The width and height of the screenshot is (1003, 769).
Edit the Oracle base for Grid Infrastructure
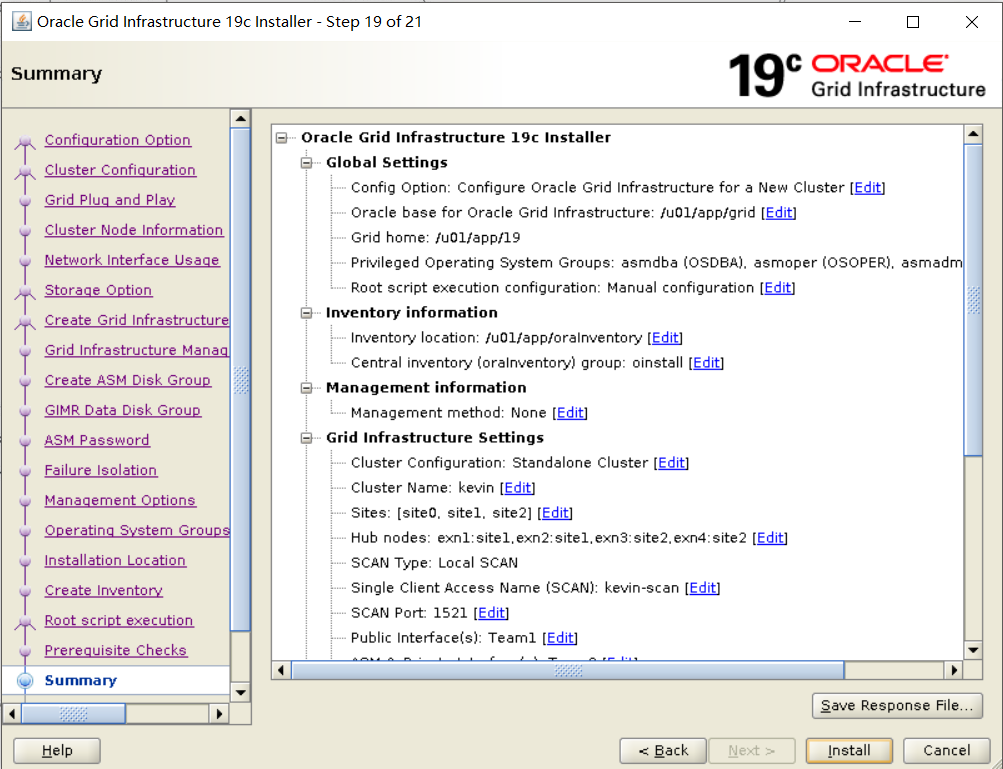[778, 212]
